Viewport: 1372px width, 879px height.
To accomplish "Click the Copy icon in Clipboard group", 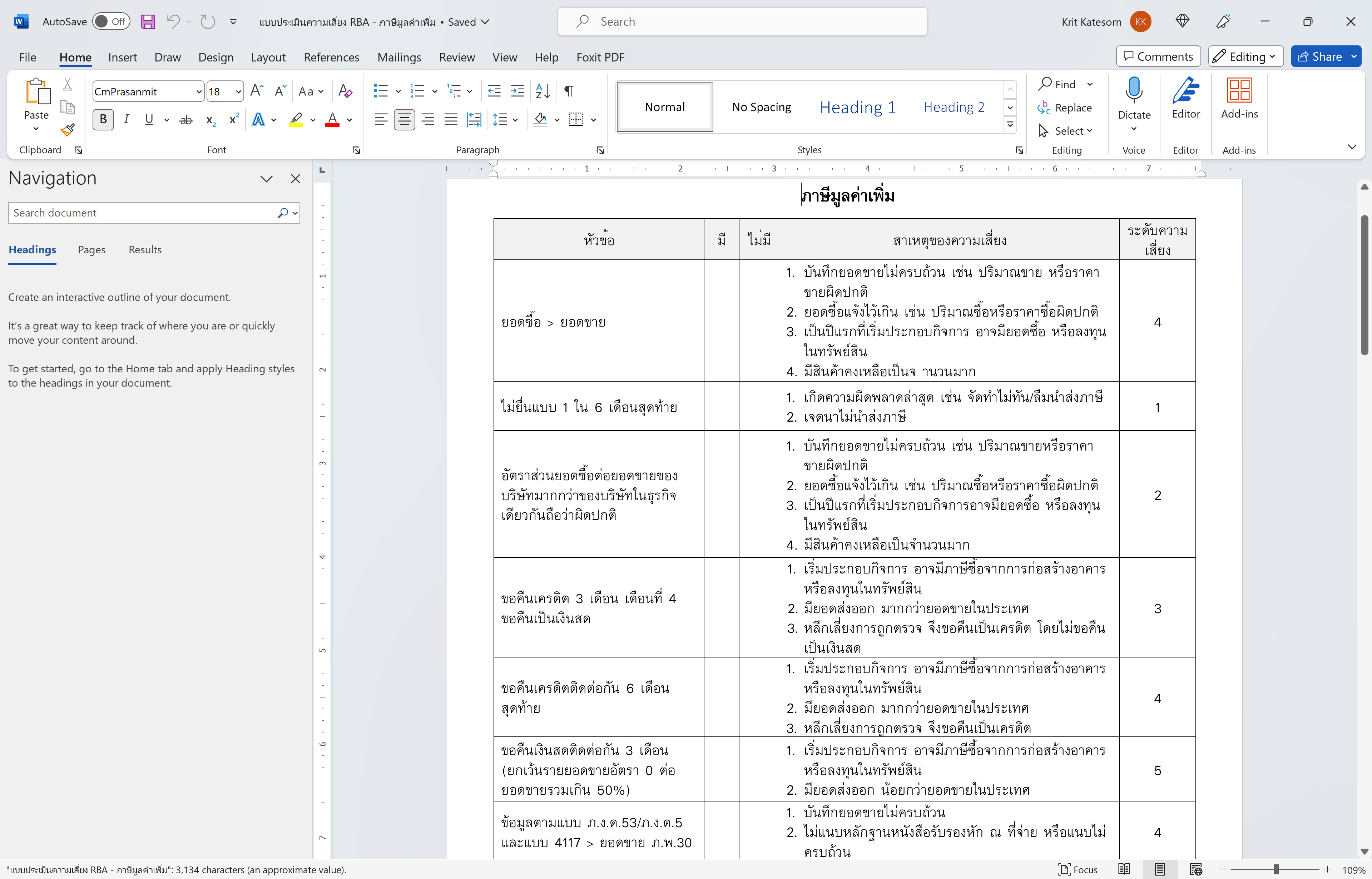I will click(67, 107).
